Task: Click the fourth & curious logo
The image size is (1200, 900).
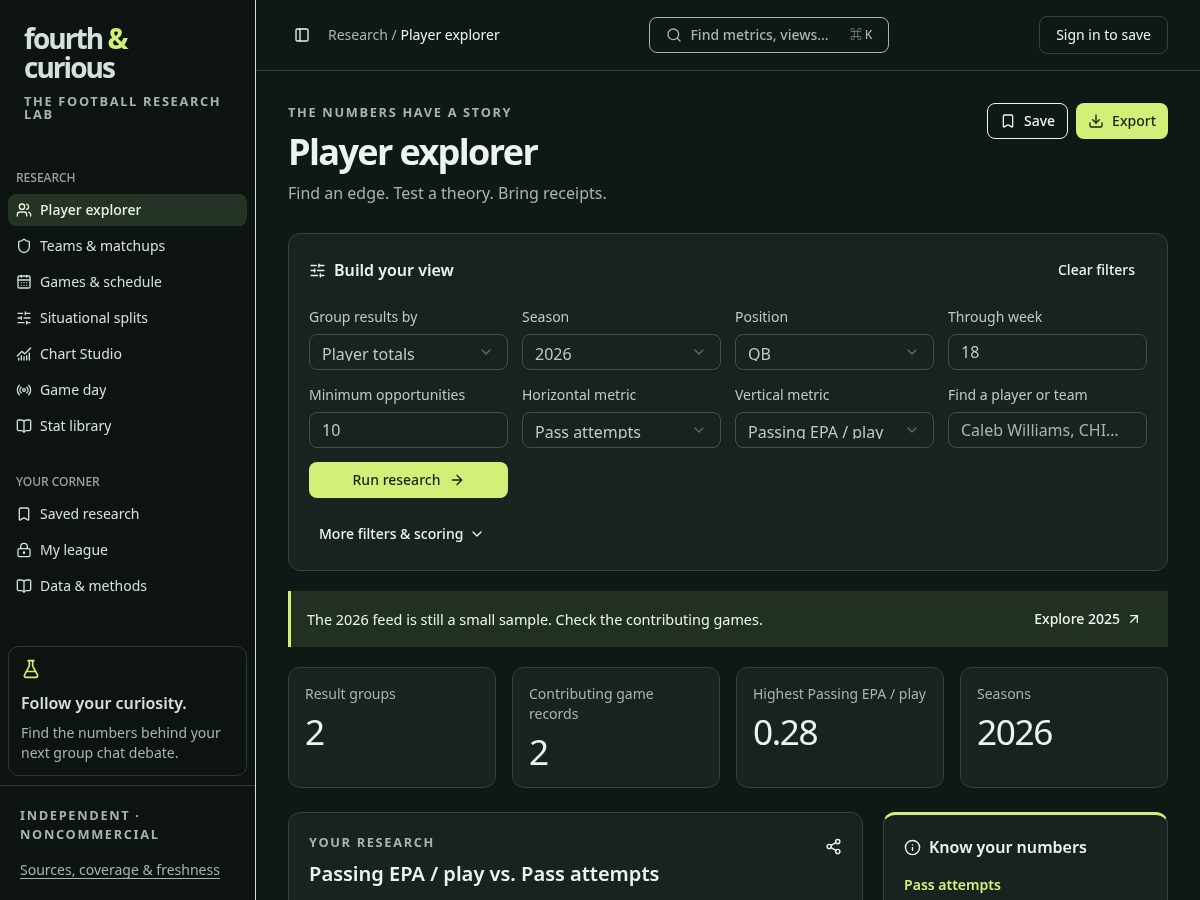Action: (76, 53)
